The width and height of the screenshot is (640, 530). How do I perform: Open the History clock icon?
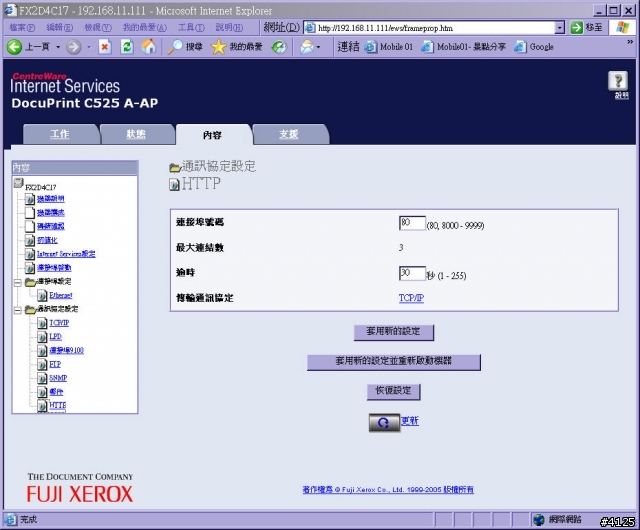280,47
